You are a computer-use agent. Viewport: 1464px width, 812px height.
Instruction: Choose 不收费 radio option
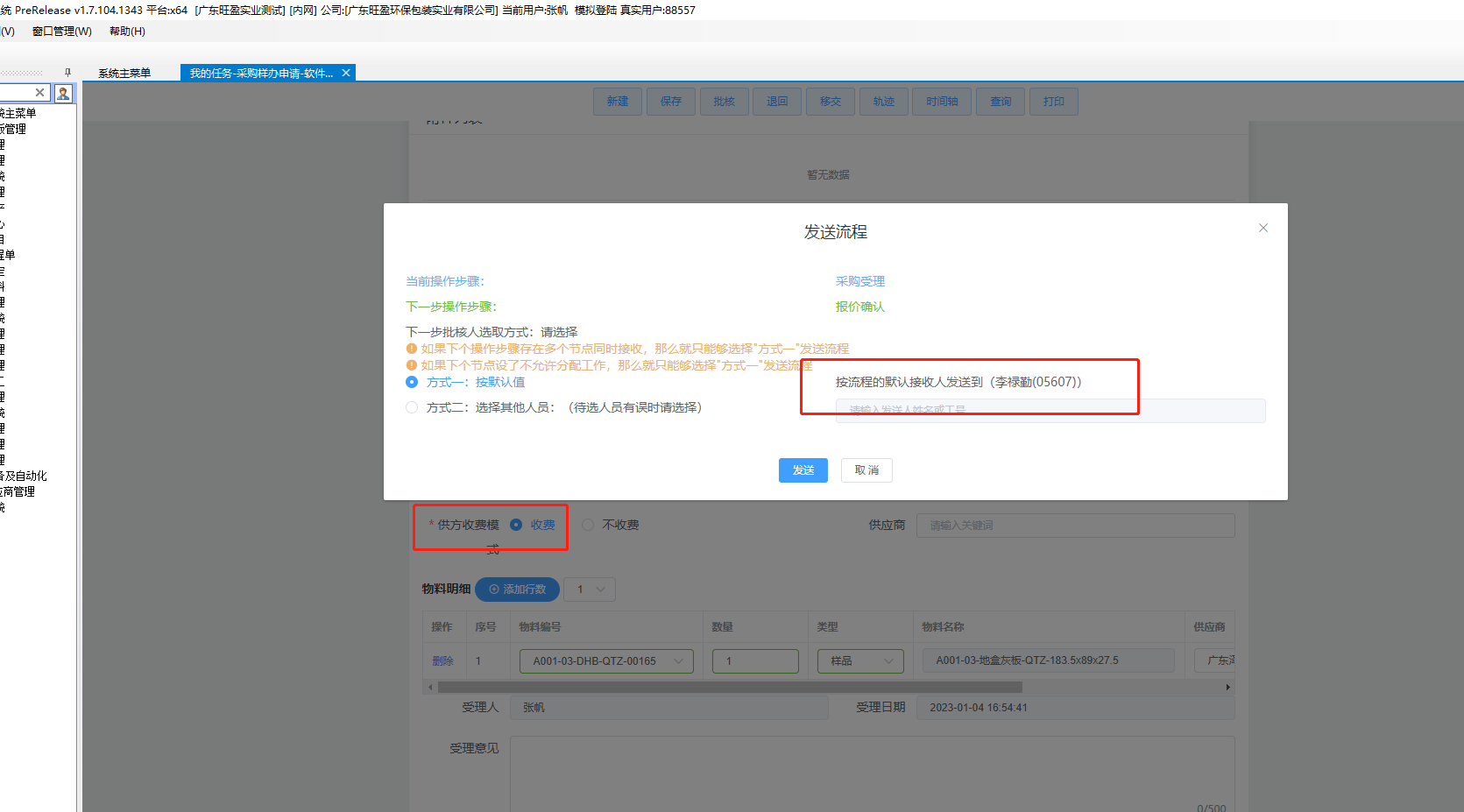pyautogui.click(x=588, y=525)
